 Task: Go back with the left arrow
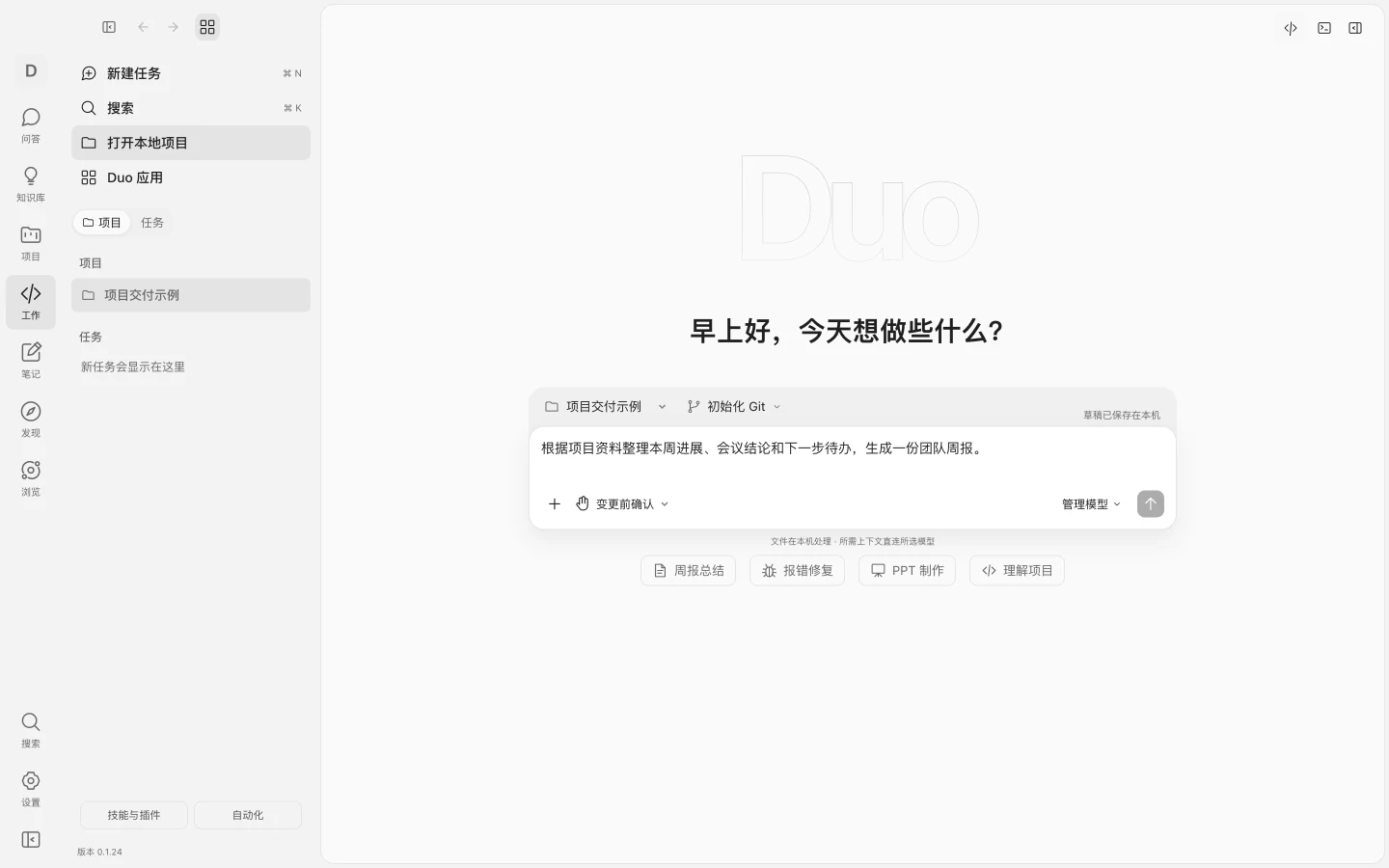(x=143, y=27)
